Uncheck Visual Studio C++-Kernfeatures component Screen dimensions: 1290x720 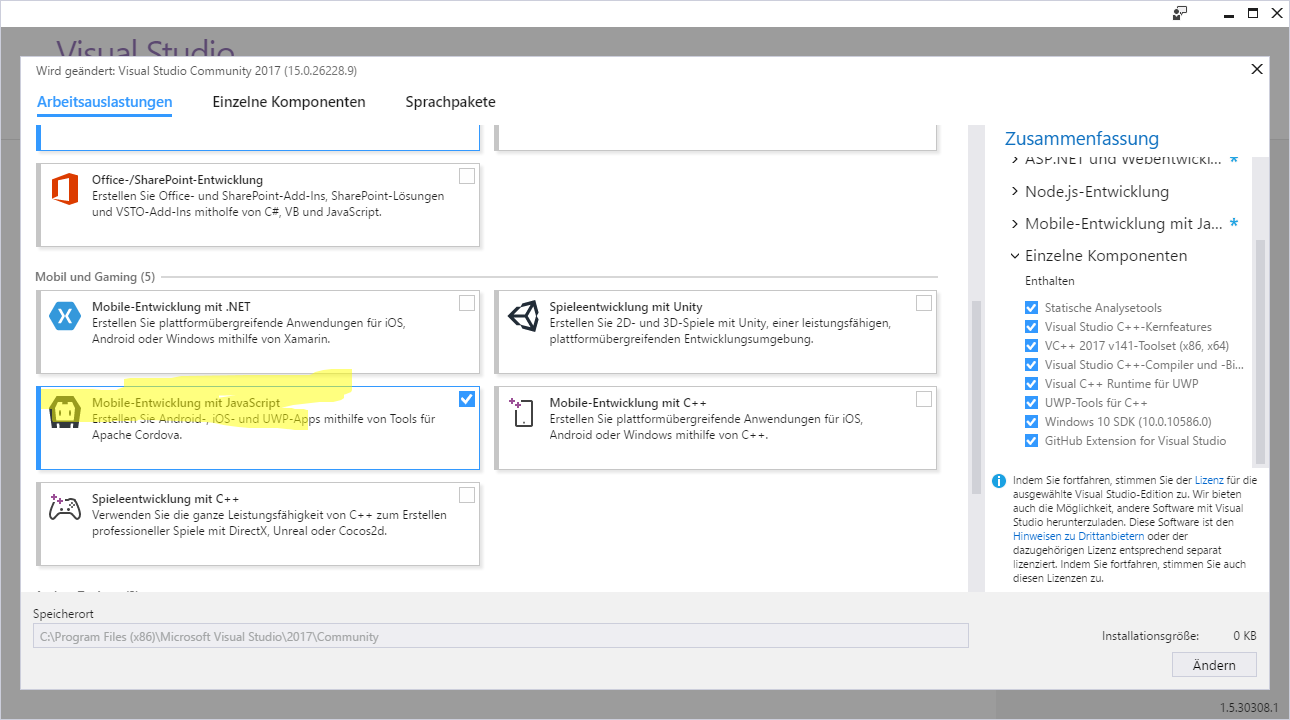[1032, 327]
